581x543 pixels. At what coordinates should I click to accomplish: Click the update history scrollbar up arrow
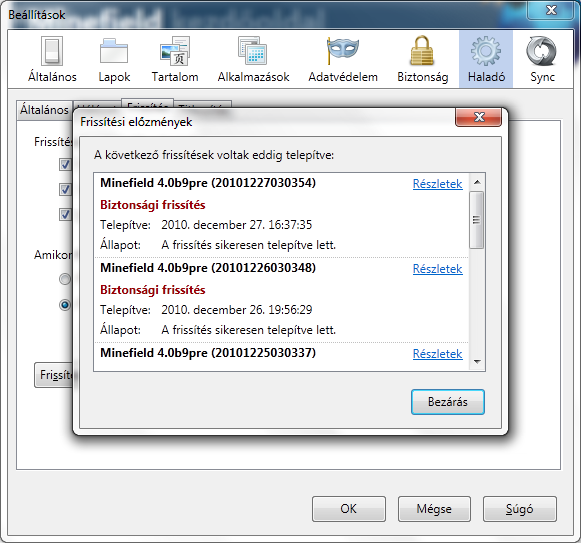tap(477, 182)
